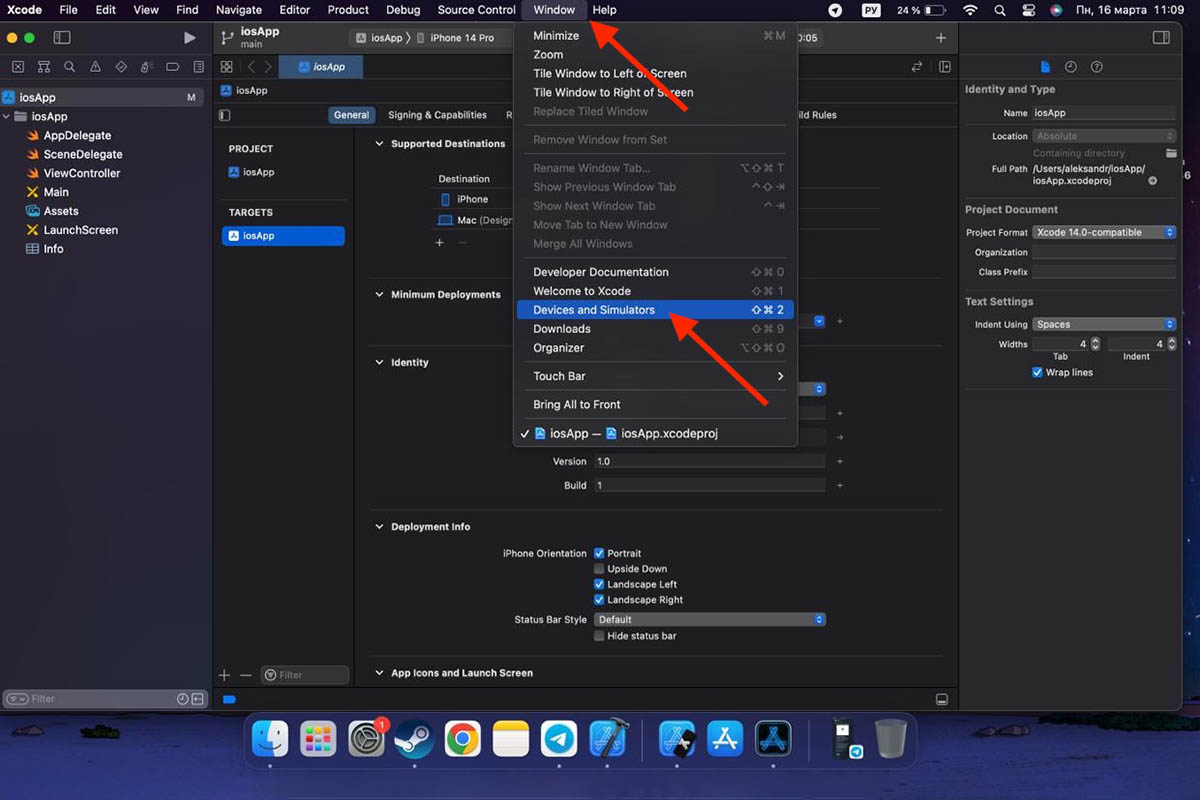Enable the Upside Down orientation checkbox

pyautogui.click(x=599, y=569)
